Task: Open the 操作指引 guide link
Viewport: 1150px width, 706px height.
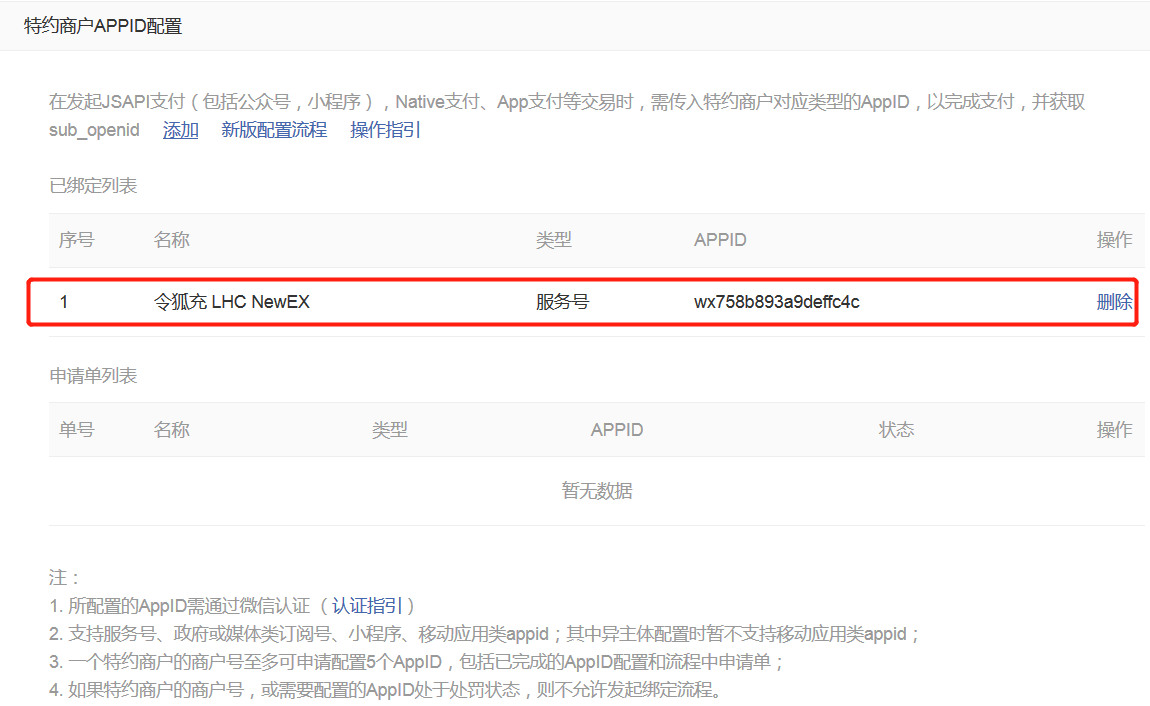Action: click(385, 130)
